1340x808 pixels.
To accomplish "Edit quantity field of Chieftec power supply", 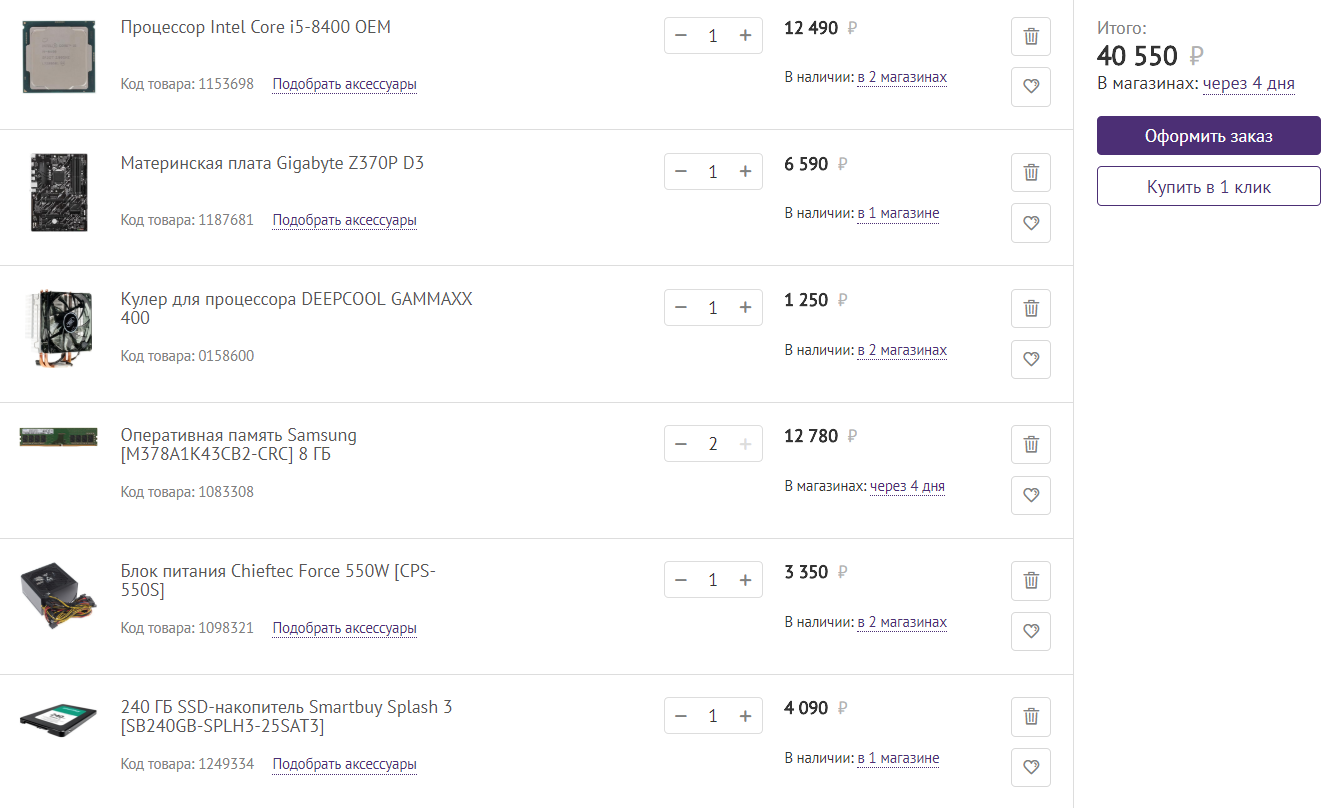I will pyautogui.click(x=713, y=580).
